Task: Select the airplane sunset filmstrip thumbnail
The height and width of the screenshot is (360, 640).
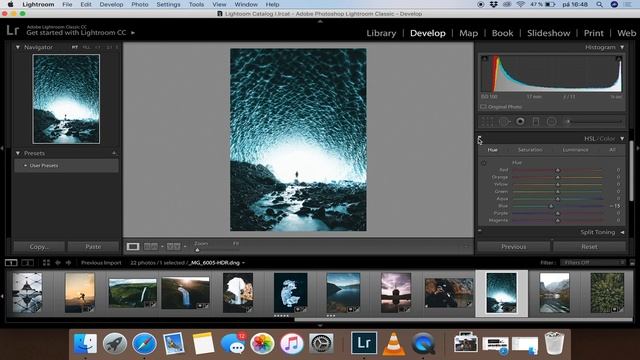Action: (396, 293)
